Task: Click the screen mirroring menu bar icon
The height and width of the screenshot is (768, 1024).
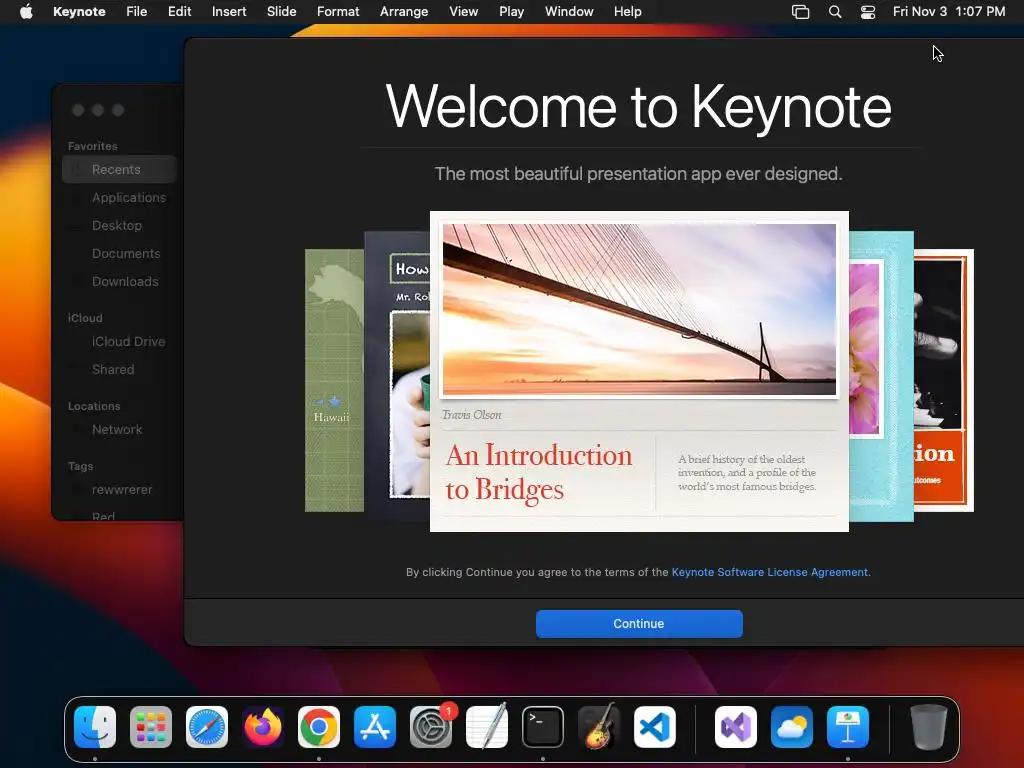Action: [801, 12]
